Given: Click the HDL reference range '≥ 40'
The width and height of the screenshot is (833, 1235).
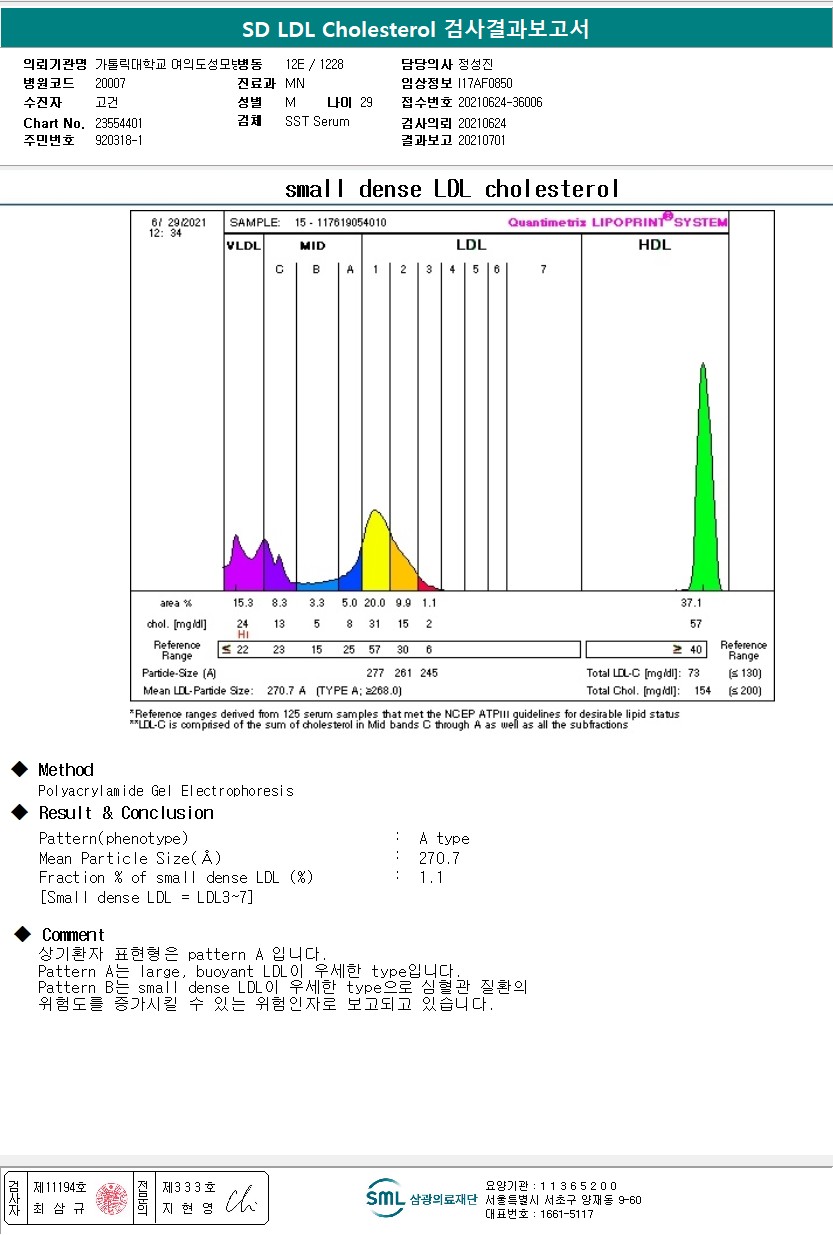Looking at the screenshot, I should 688,650.
